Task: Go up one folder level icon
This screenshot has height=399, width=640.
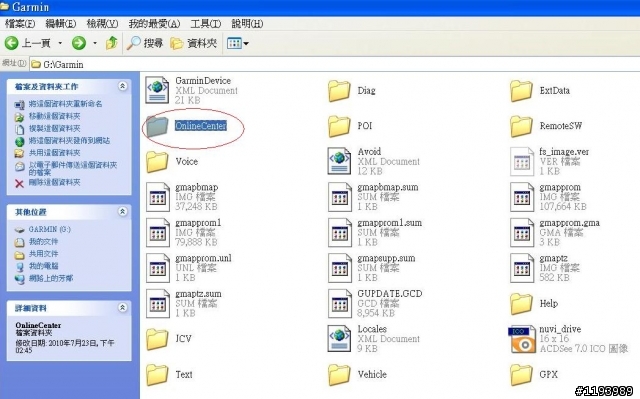Action: [111, 43]
